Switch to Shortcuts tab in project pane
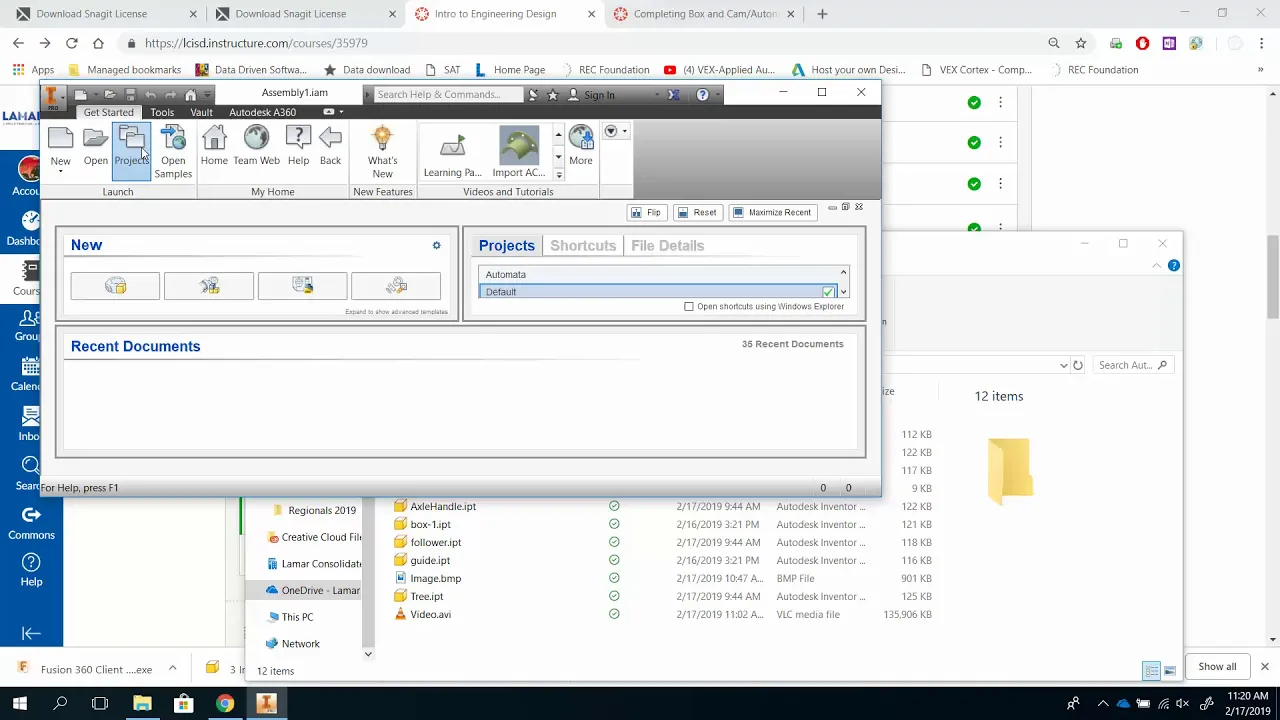The image size is (1280, 720). point(583,245)
